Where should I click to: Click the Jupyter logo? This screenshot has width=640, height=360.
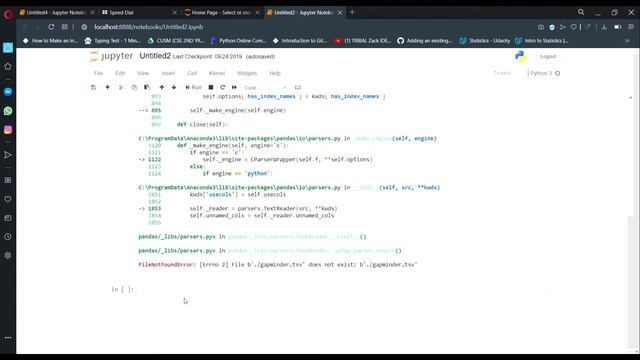[111, 56]
